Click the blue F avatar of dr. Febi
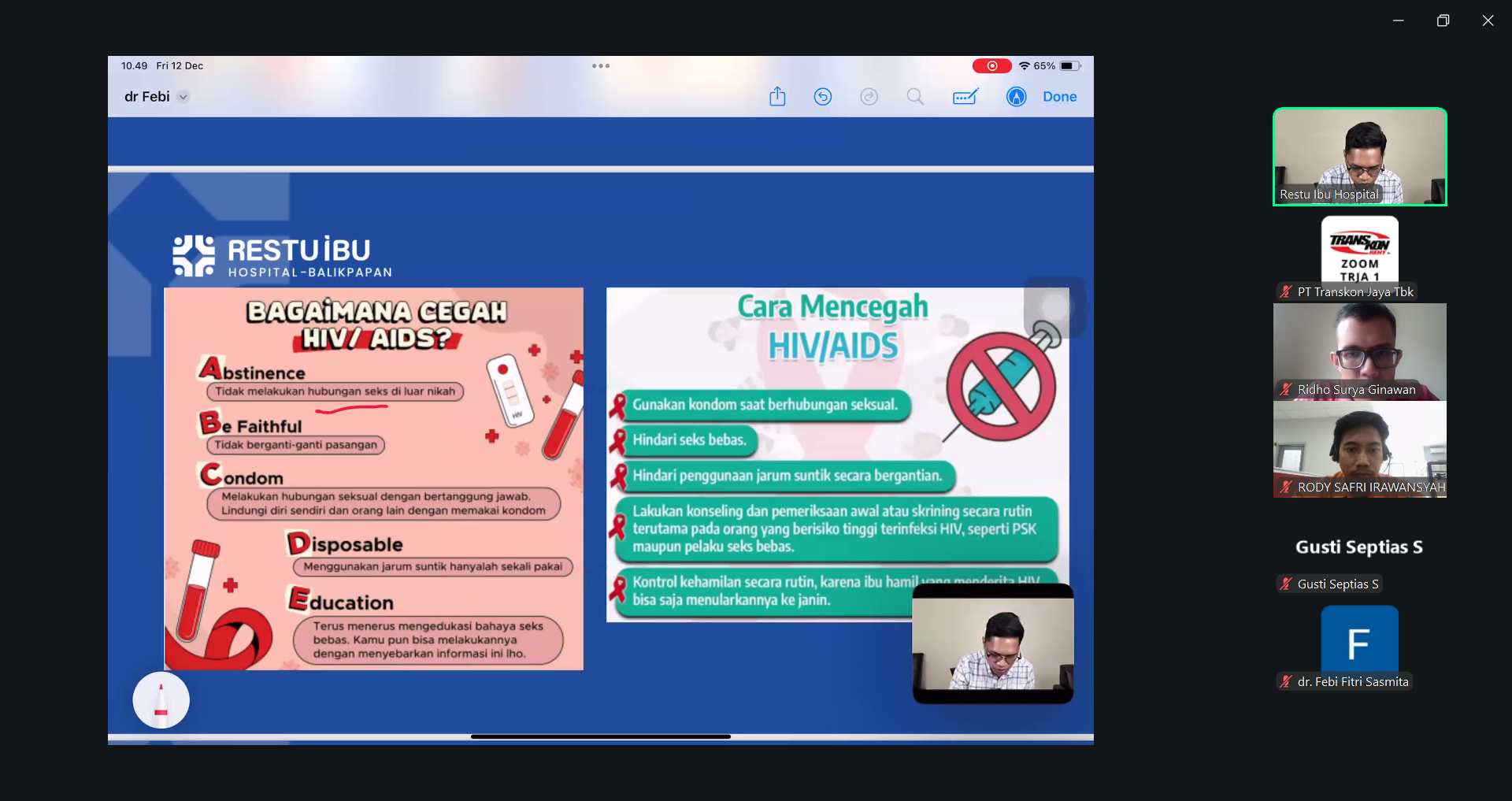 coord(1359,642)
